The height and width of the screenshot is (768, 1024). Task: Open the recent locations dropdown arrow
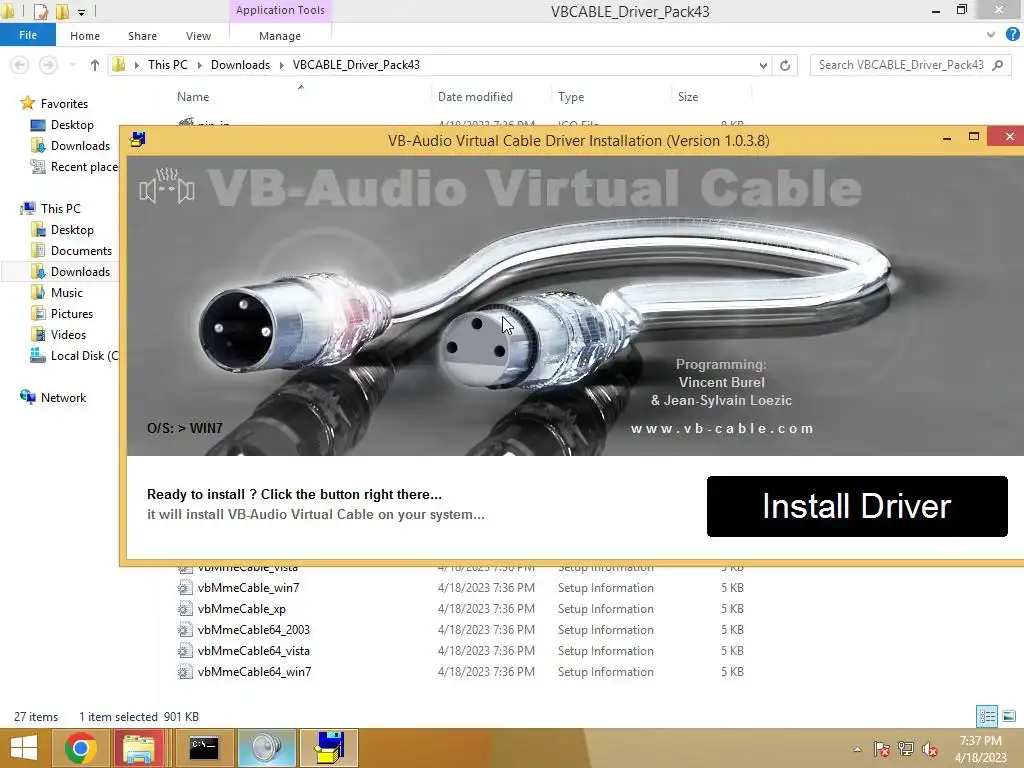pos(72,65)
